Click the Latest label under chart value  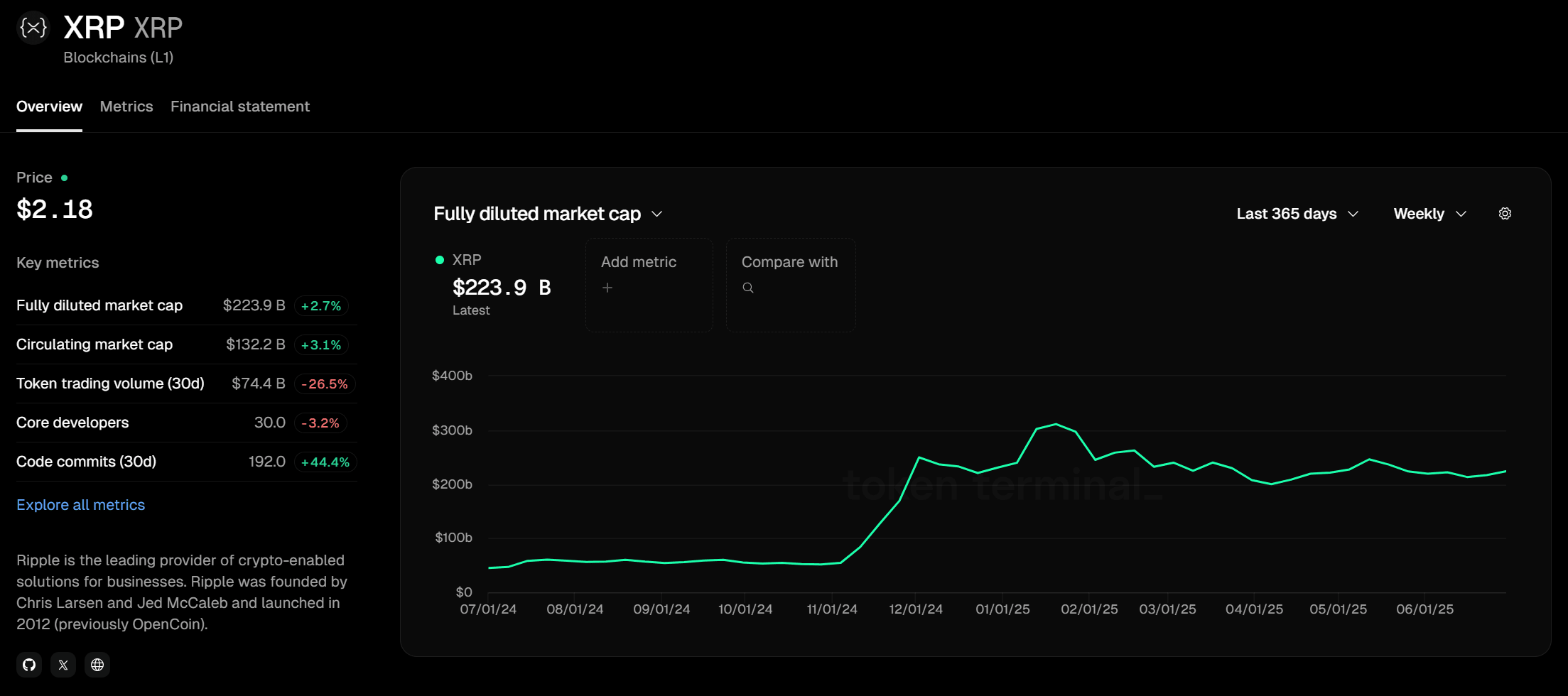coord(471,310)
